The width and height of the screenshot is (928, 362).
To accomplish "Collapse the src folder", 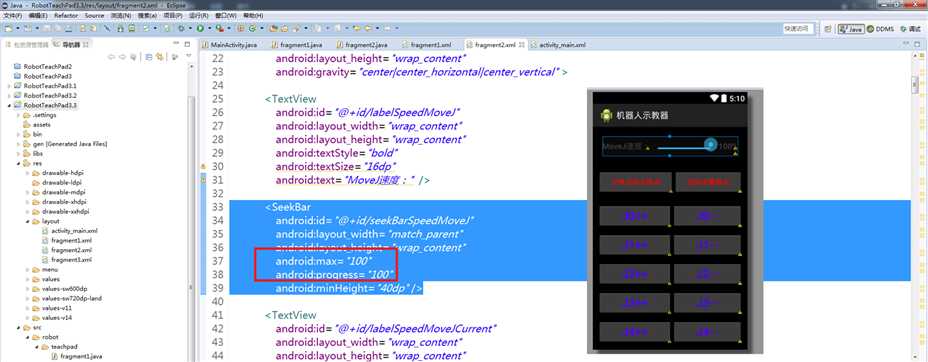I will (x=18, y=327).
